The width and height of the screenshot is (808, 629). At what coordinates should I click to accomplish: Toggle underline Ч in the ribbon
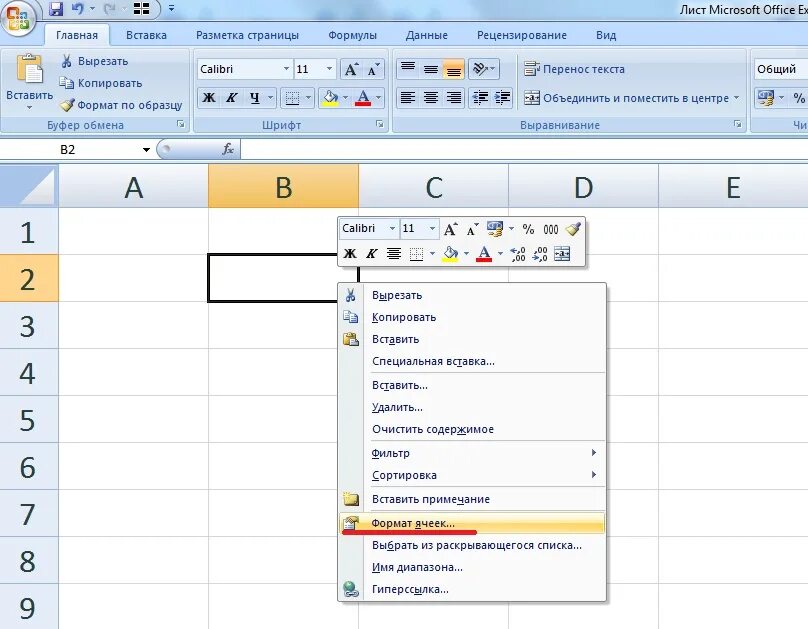coord(255,98)
